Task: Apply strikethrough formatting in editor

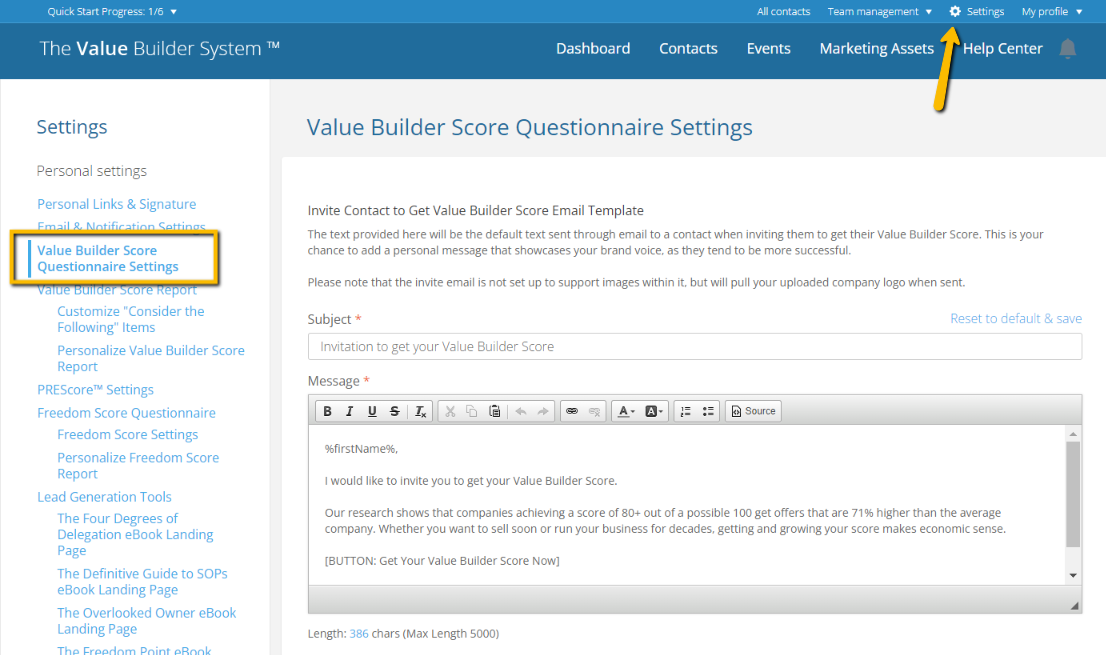Action: pyautogui.click(x=394, y=411)
